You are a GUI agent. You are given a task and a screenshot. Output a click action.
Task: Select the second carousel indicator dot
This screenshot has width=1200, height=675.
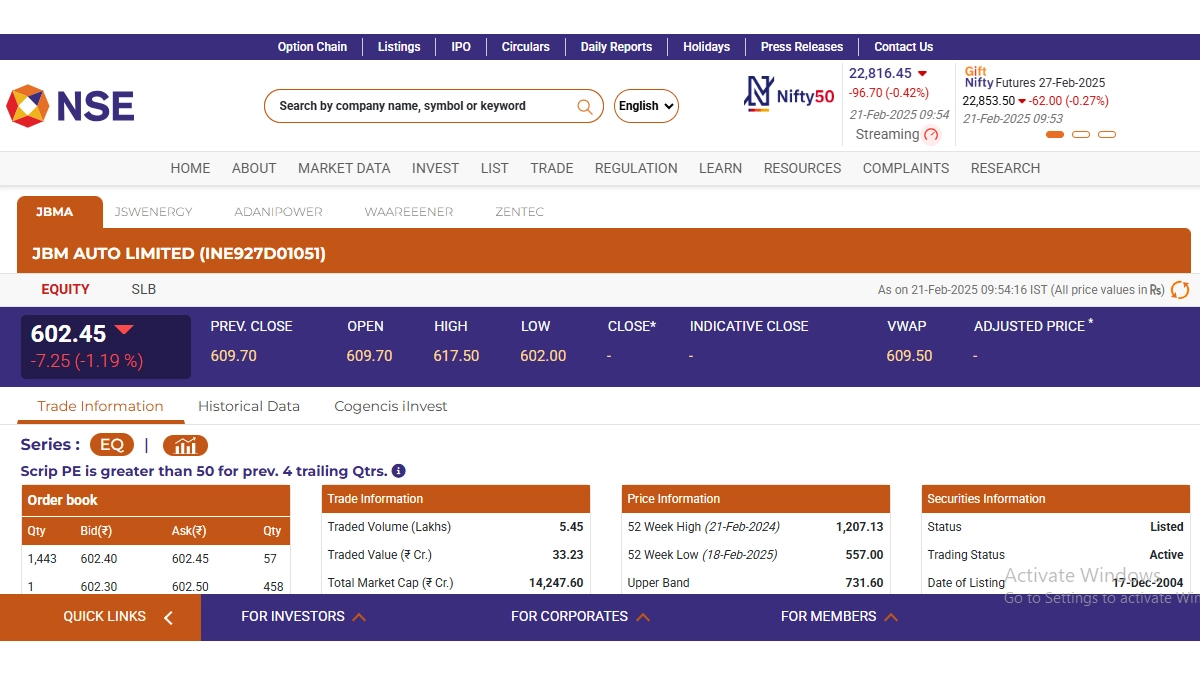pyautogui.click(x=1081, y=134)
